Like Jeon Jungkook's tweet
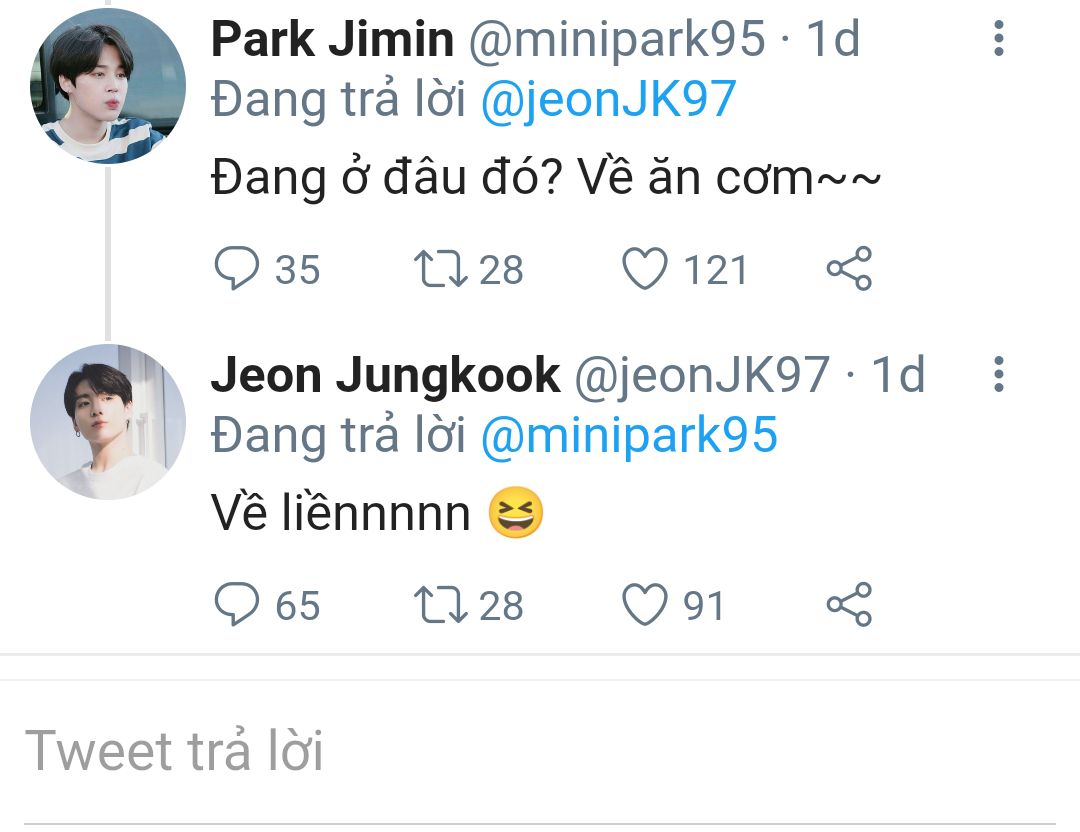Viewport: 1080px width, 832px height. (x=645, y=605)
